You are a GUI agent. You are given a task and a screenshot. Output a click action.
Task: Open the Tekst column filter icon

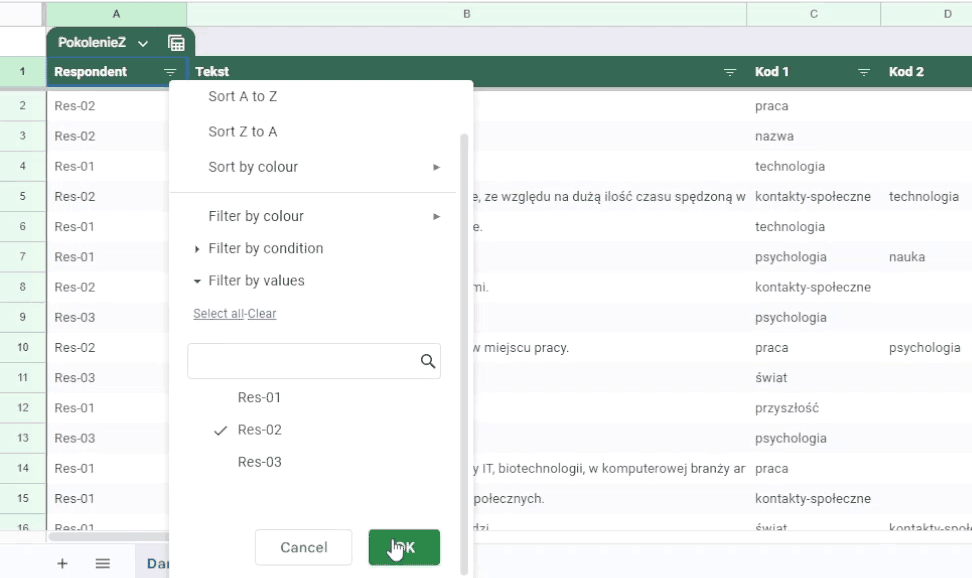point(730,72)
